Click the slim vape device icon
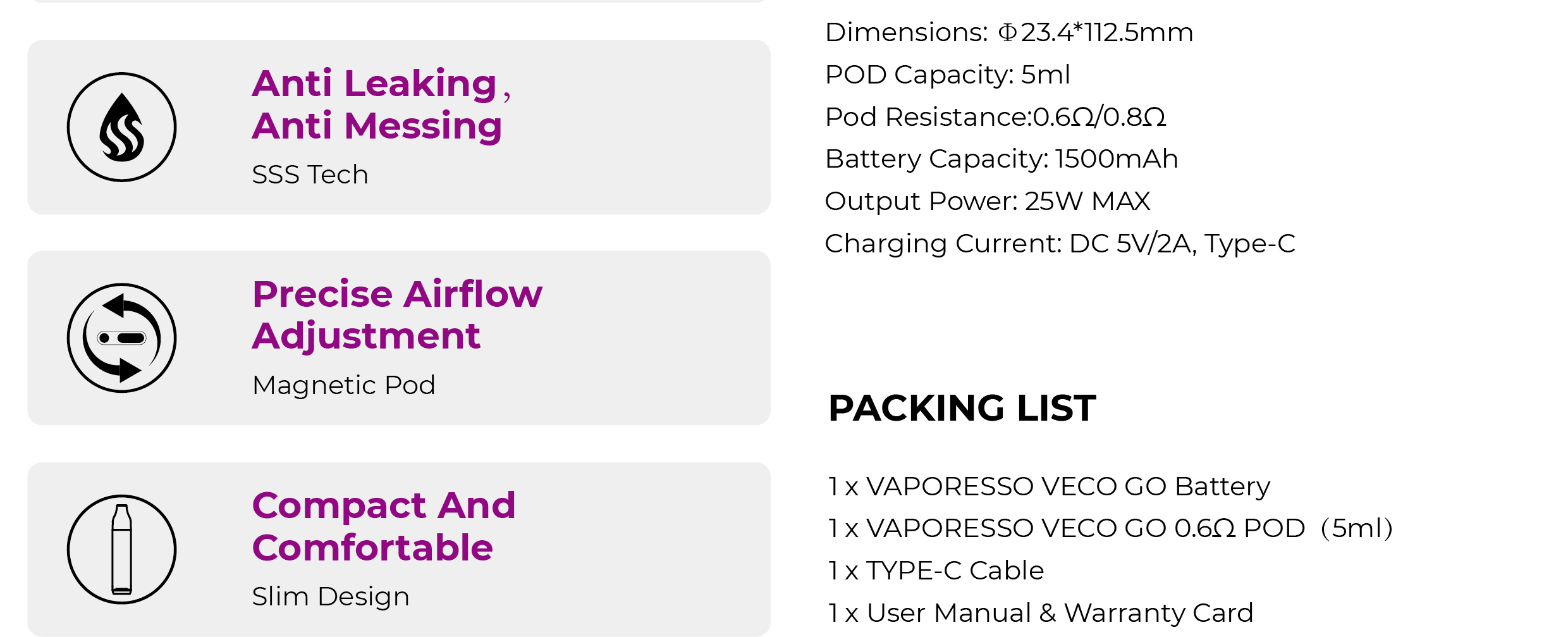1568x637 pixels. [121, 549]
